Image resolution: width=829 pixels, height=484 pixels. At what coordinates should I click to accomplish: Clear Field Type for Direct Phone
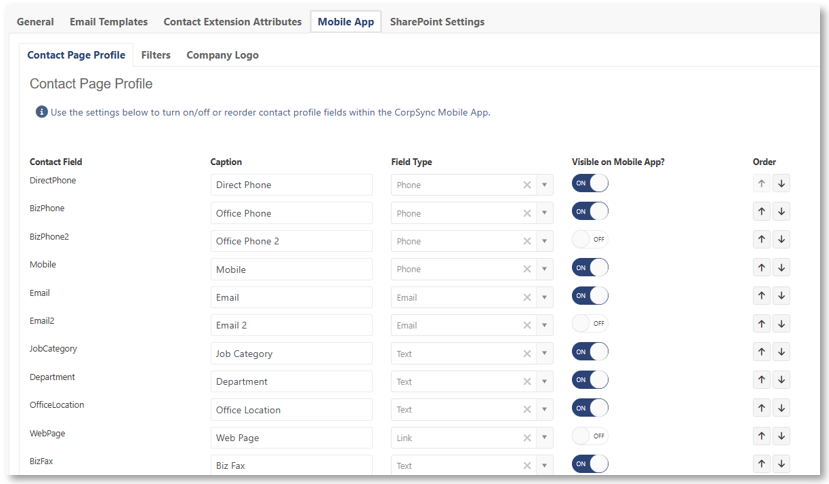click(527, 185)
